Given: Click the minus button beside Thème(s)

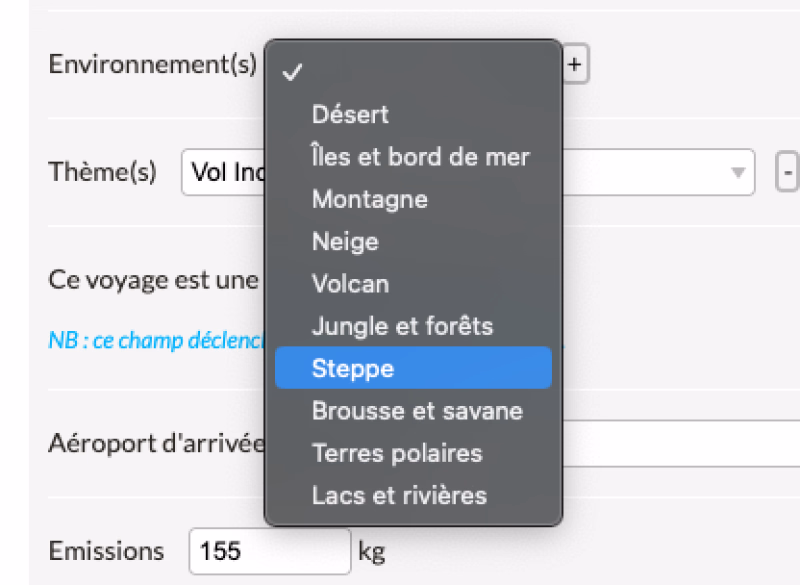Looking at the screenshot, I should tap(788, 173).
